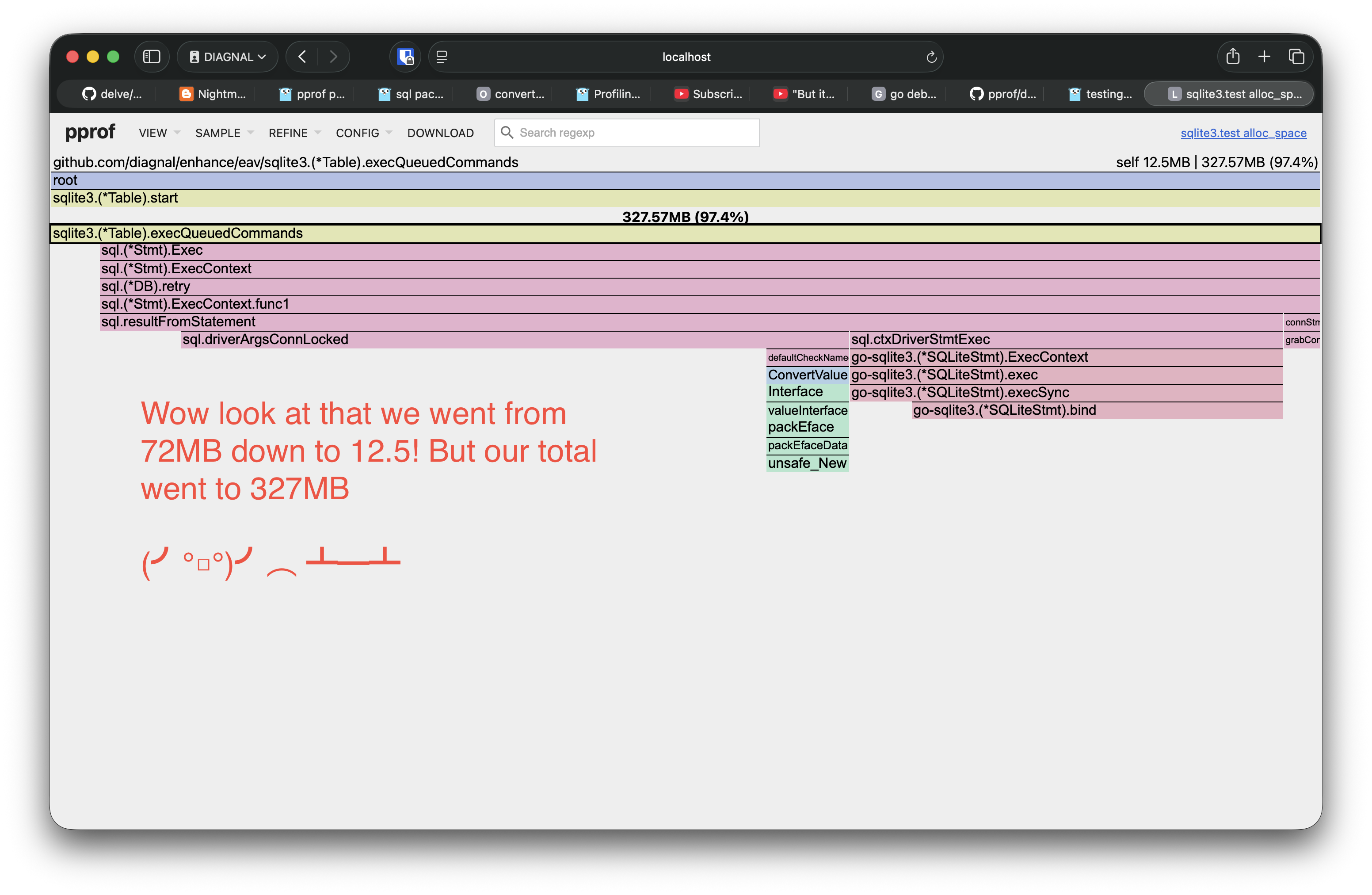Click the 327.57MB (97.4%) label
Screen dimensions: 1372x895
(x=686, y=217)
